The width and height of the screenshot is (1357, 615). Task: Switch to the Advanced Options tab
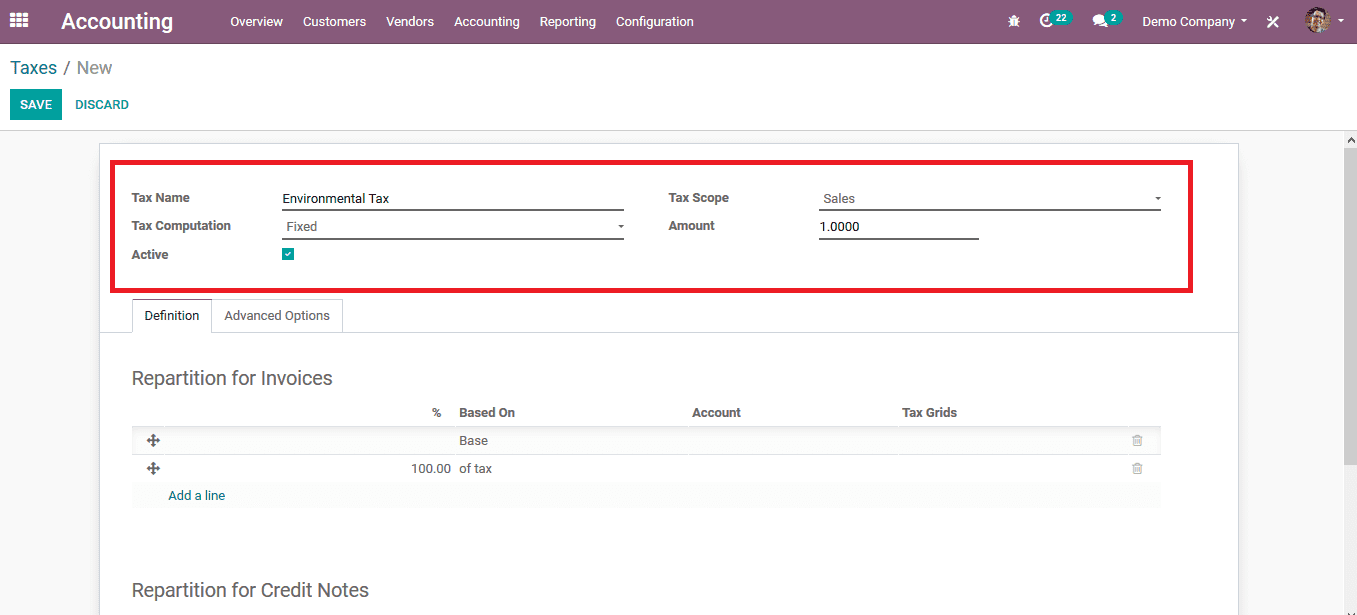(277, 315)
